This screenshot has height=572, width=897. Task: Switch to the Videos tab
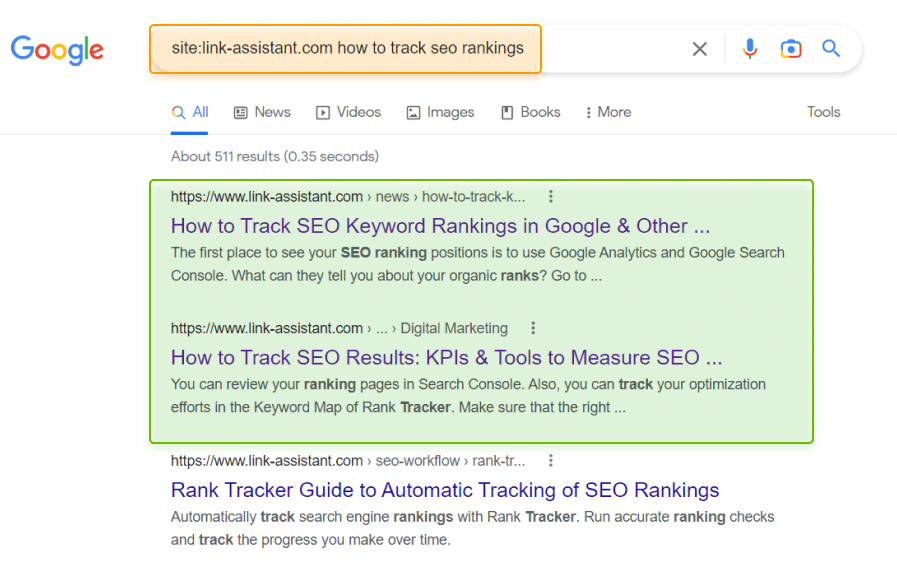point(348,112)
